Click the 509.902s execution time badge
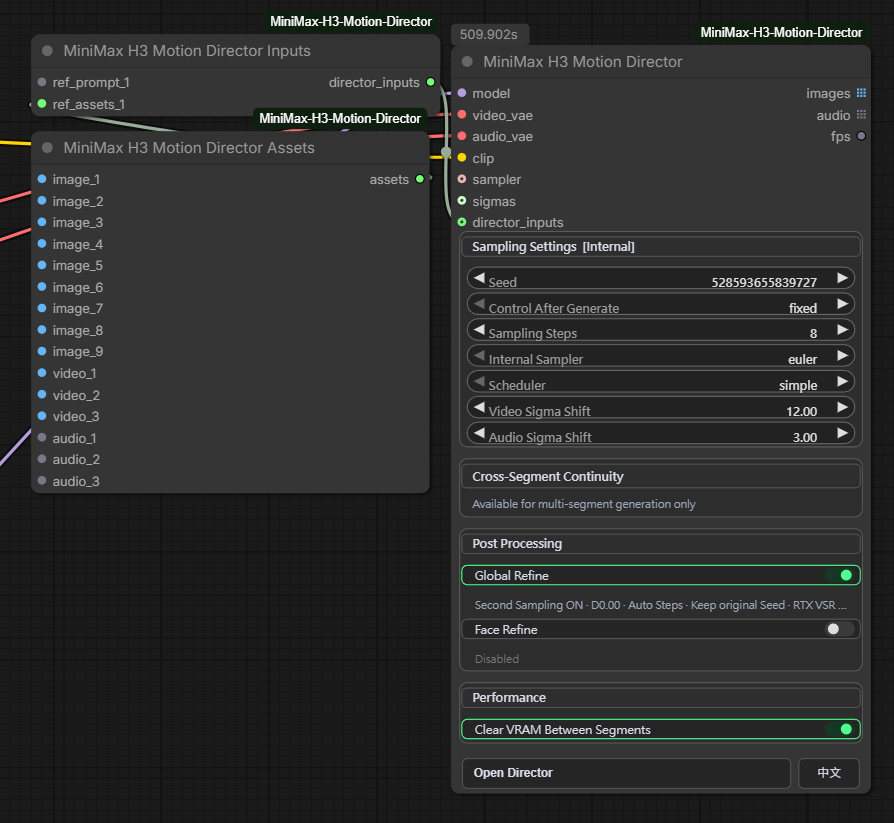894x823 pixels. tap(489, 34)
